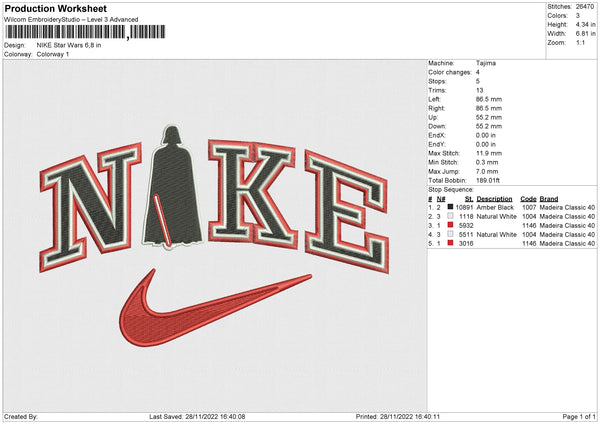Select the Height value 4.34 in
The height and width of the screenshot is (424, 600).
585,24
